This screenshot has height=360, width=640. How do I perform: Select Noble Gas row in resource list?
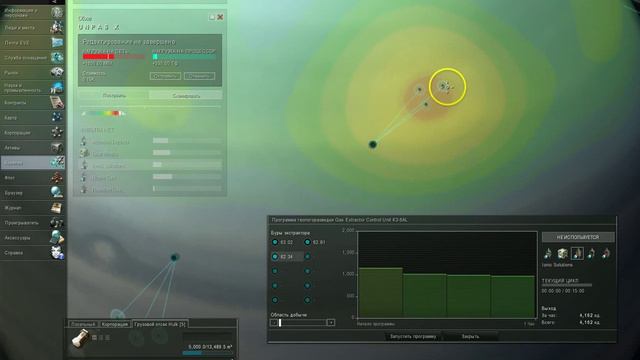151,178
